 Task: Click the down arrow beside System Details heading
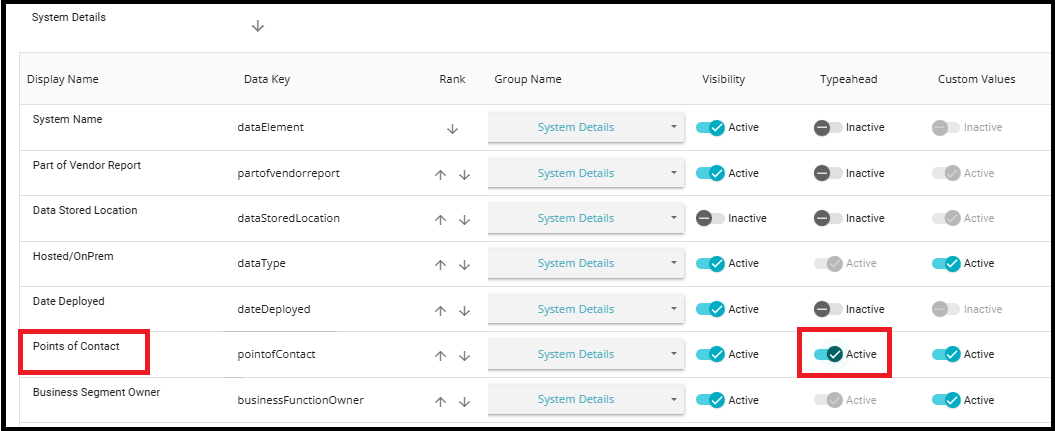pyautogui.click(x=257, y=26)
